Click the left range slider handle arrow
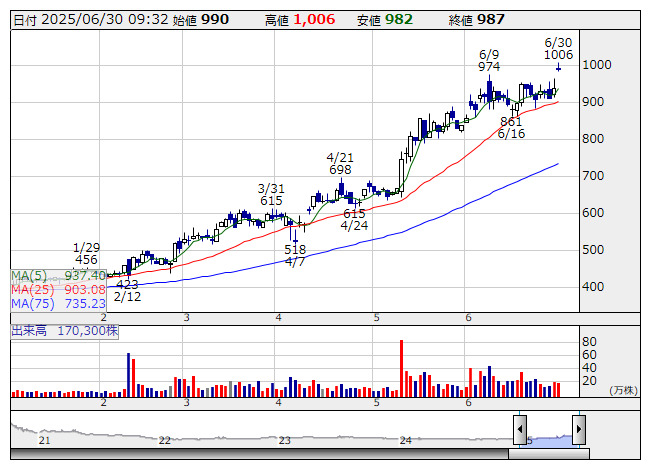Viewport: 653px width, 470px height. click(x=519, y=429)
